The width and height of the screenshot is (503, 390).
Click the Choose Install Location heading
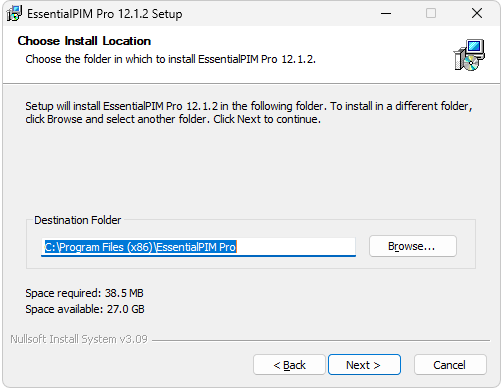tap(84, 41)
